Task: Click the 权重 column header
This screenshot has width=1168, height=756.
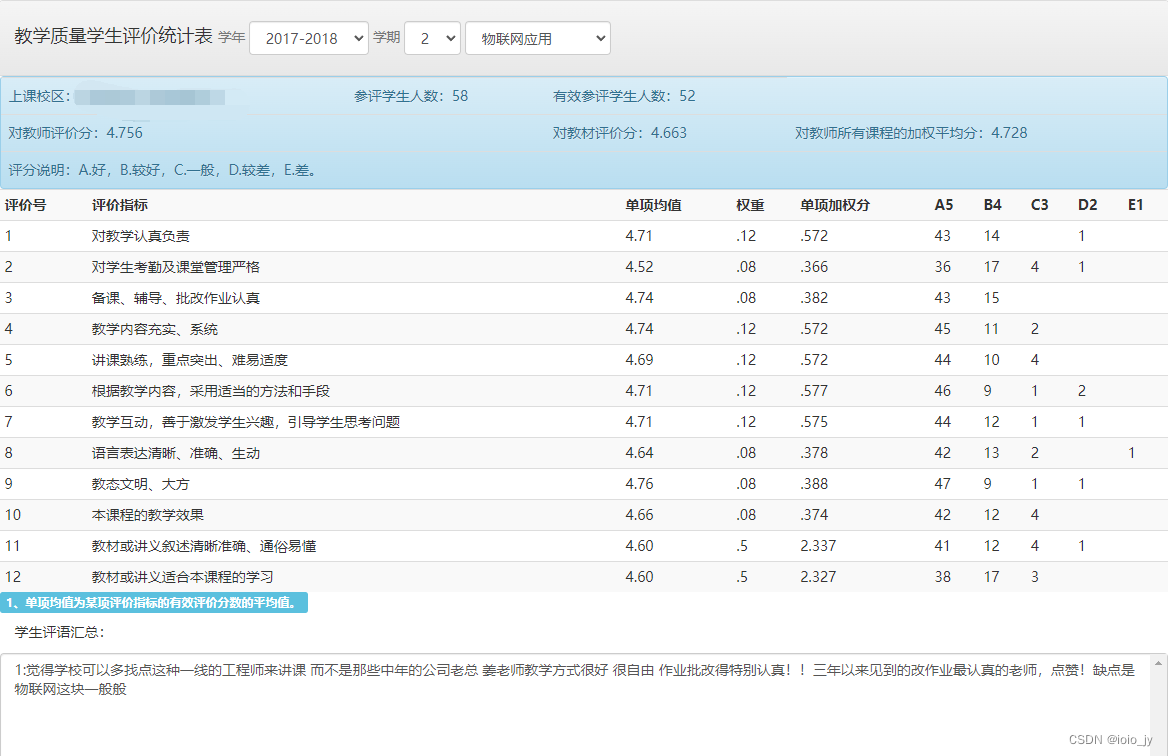Action: click(x=750, y=205)
